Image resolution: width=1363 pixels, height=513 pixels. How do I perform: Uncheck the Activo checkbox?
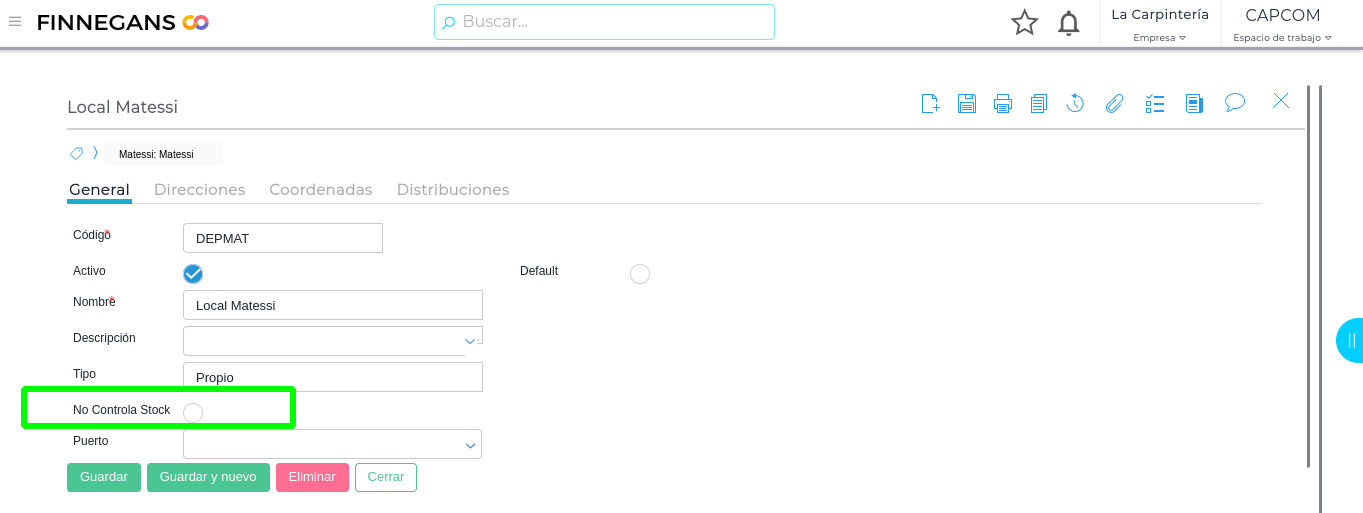click(193, 274)
